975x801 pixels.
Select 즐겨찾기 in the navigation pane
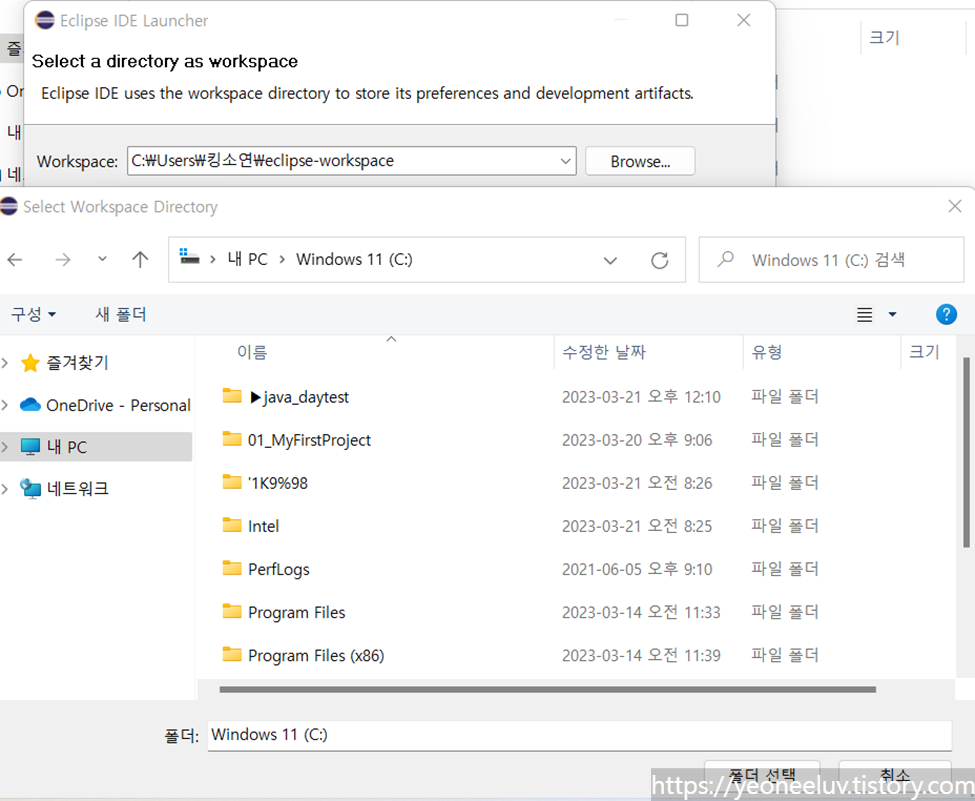pos(76,363)
